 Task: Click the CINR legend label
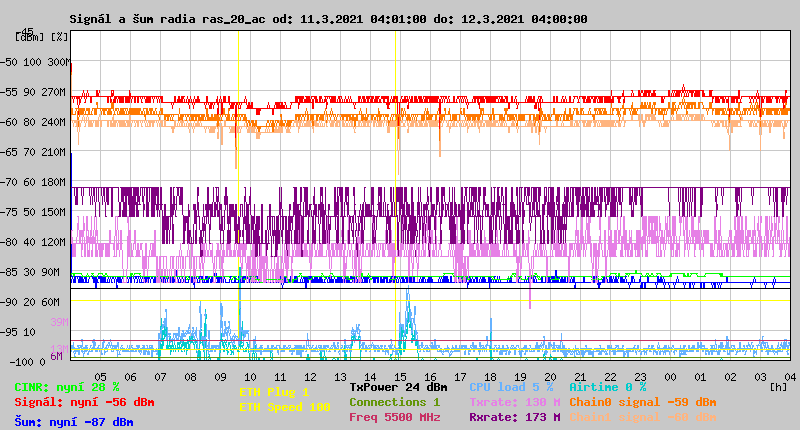(67, 387)
